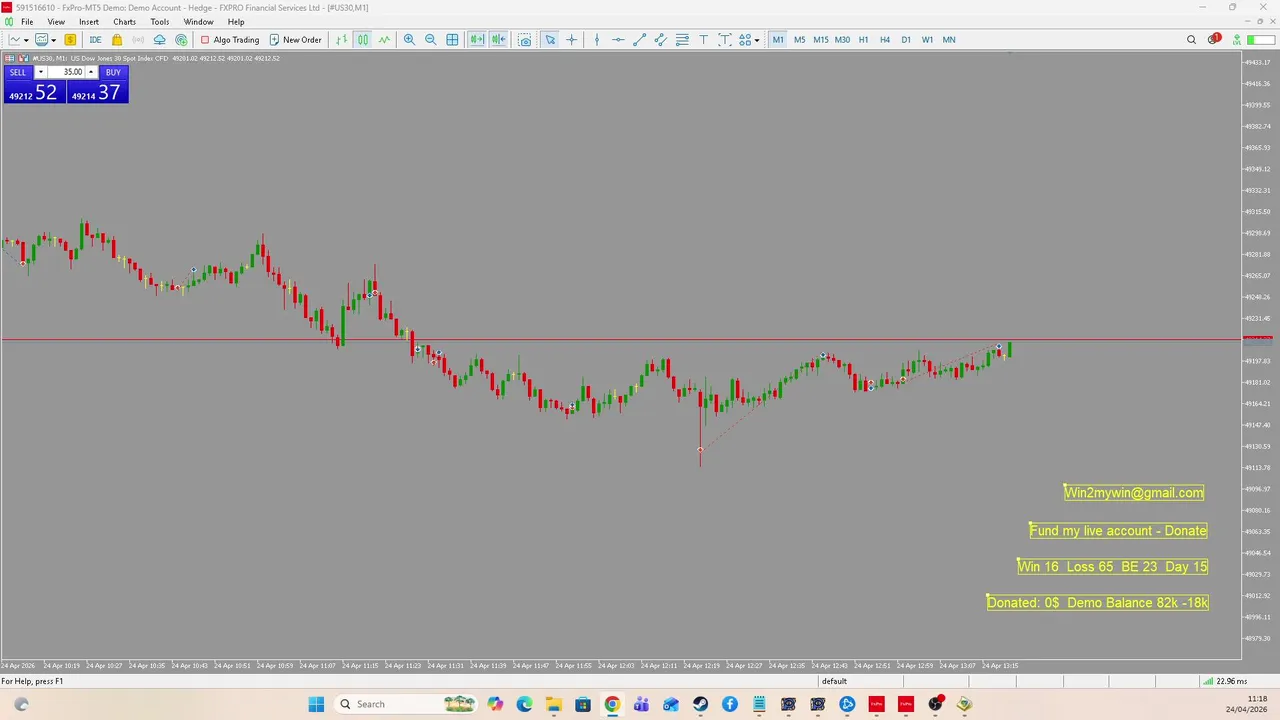
Task: Switch to MN timeframe
Action: [x=949, y=40]
